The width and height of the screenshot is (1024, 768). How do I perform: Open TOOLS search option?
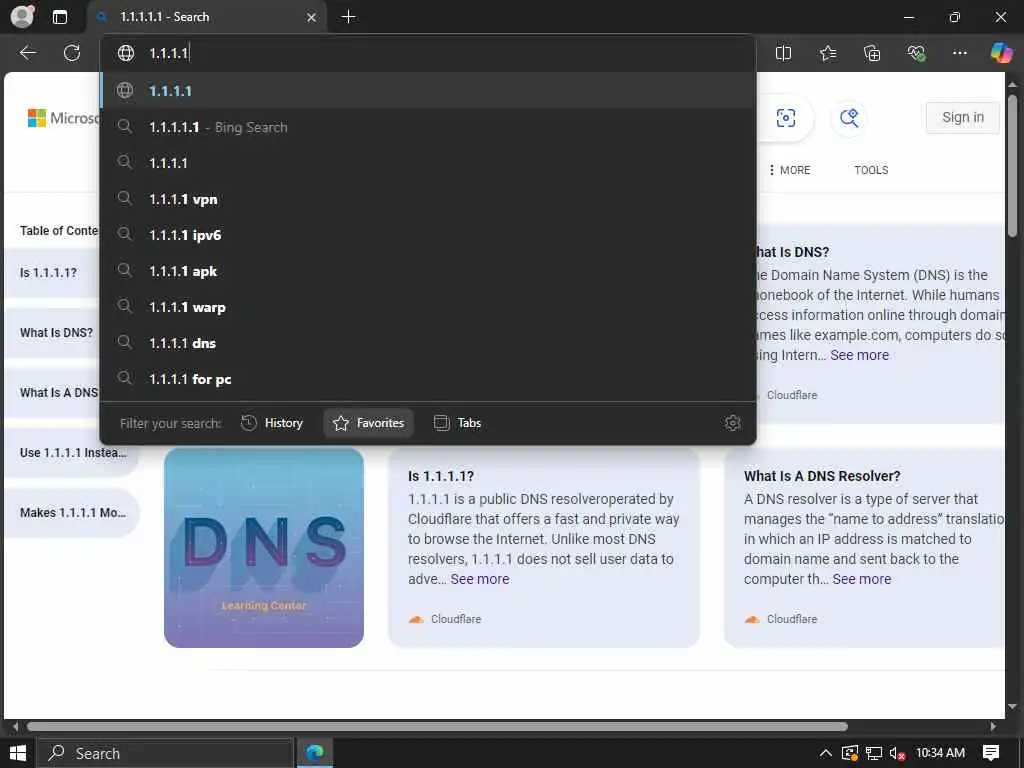click(x=871, y=170)
